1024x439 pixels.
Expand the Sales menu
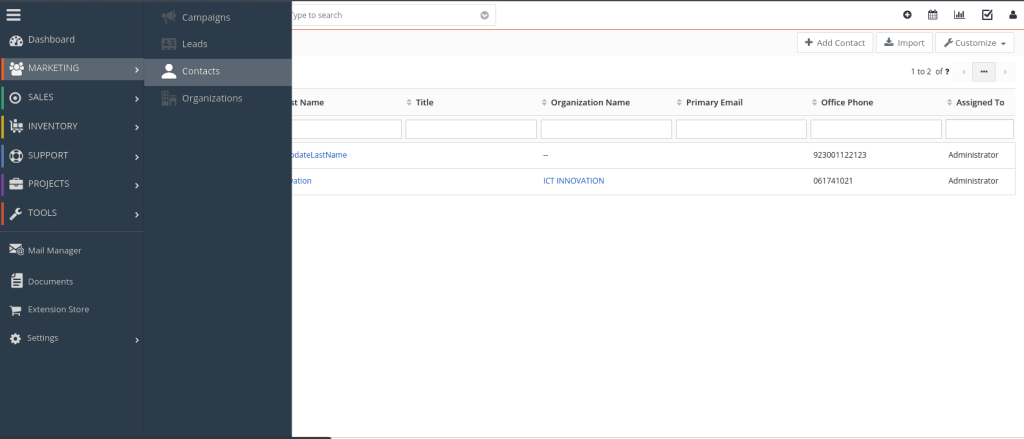click(70, 98)
